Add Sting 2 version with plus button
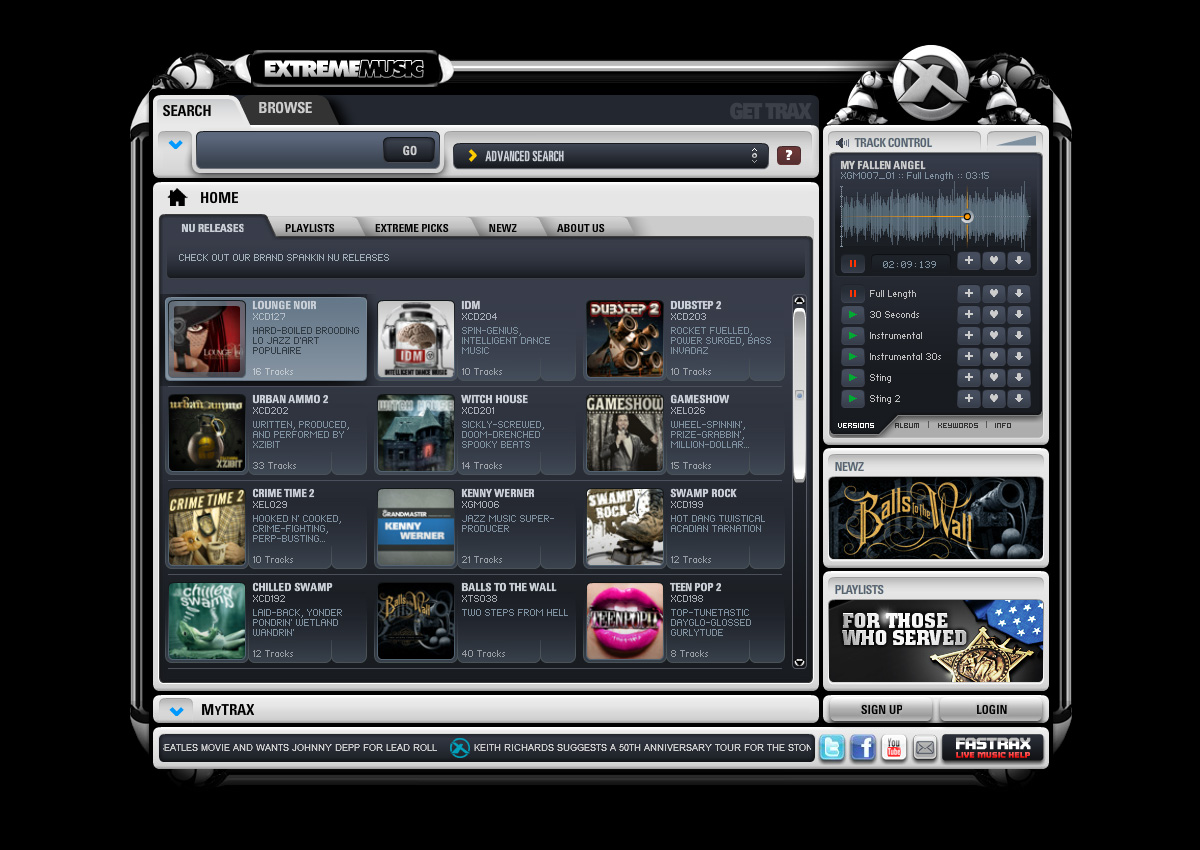This screenshot has height=850, width=1200. click(968, 399)
